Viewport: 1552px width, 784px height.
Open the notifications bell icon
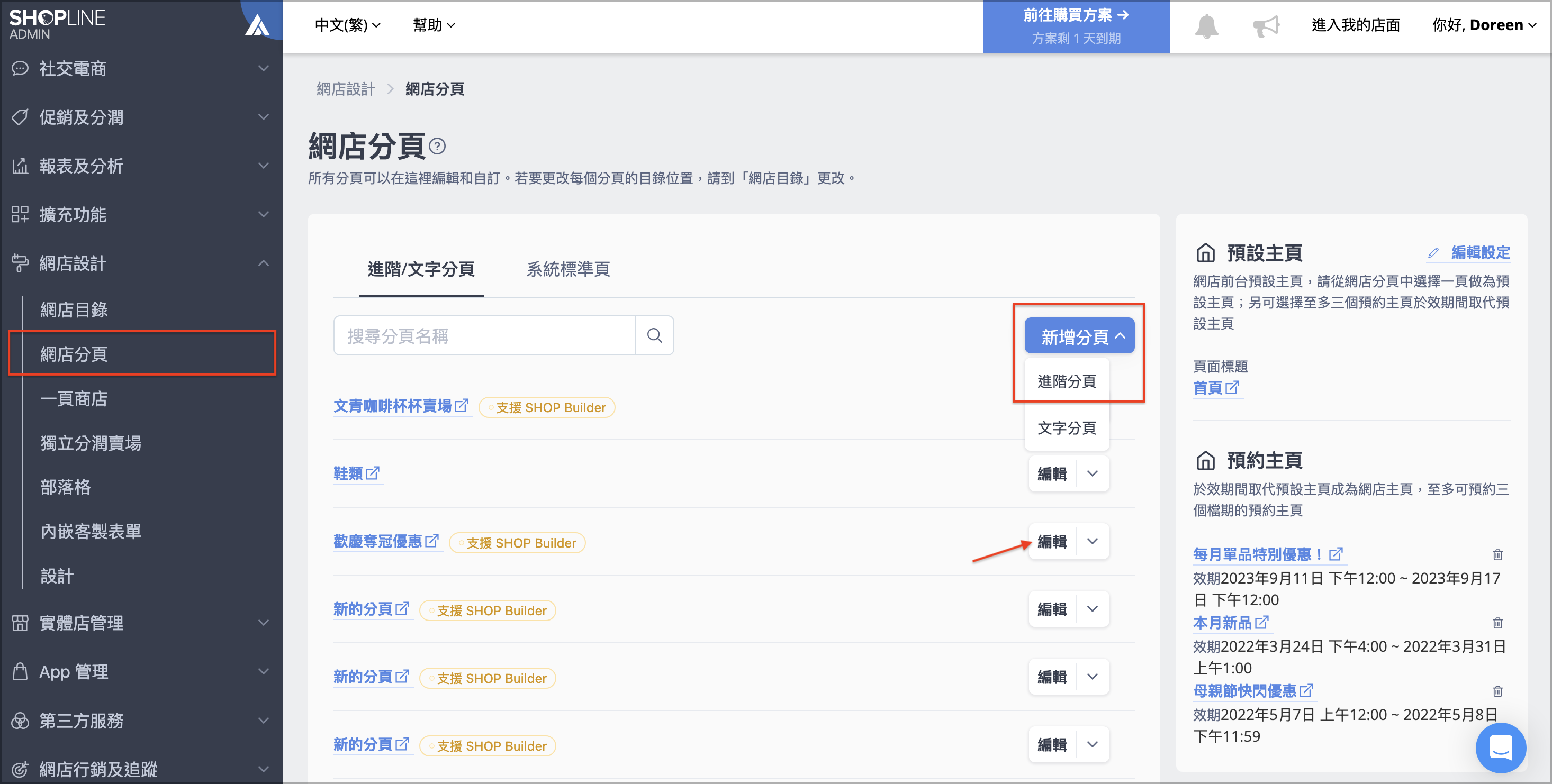click(x=1206, y=26)
